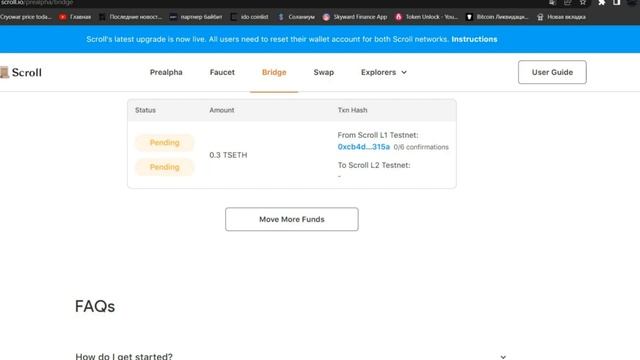The image size is (640, 360).
Task: Open the User Guide
Action: (x=552, y=72)
